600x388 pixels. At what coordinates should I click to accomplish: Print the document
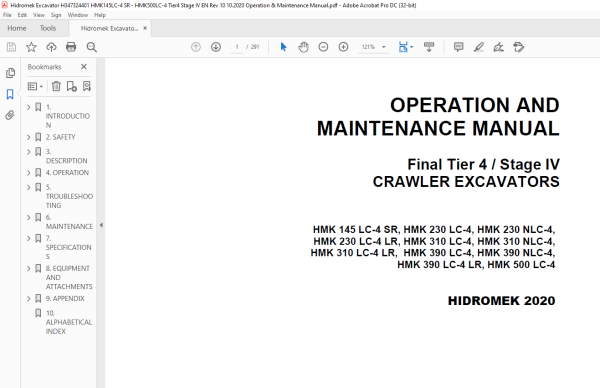[71, 47]
